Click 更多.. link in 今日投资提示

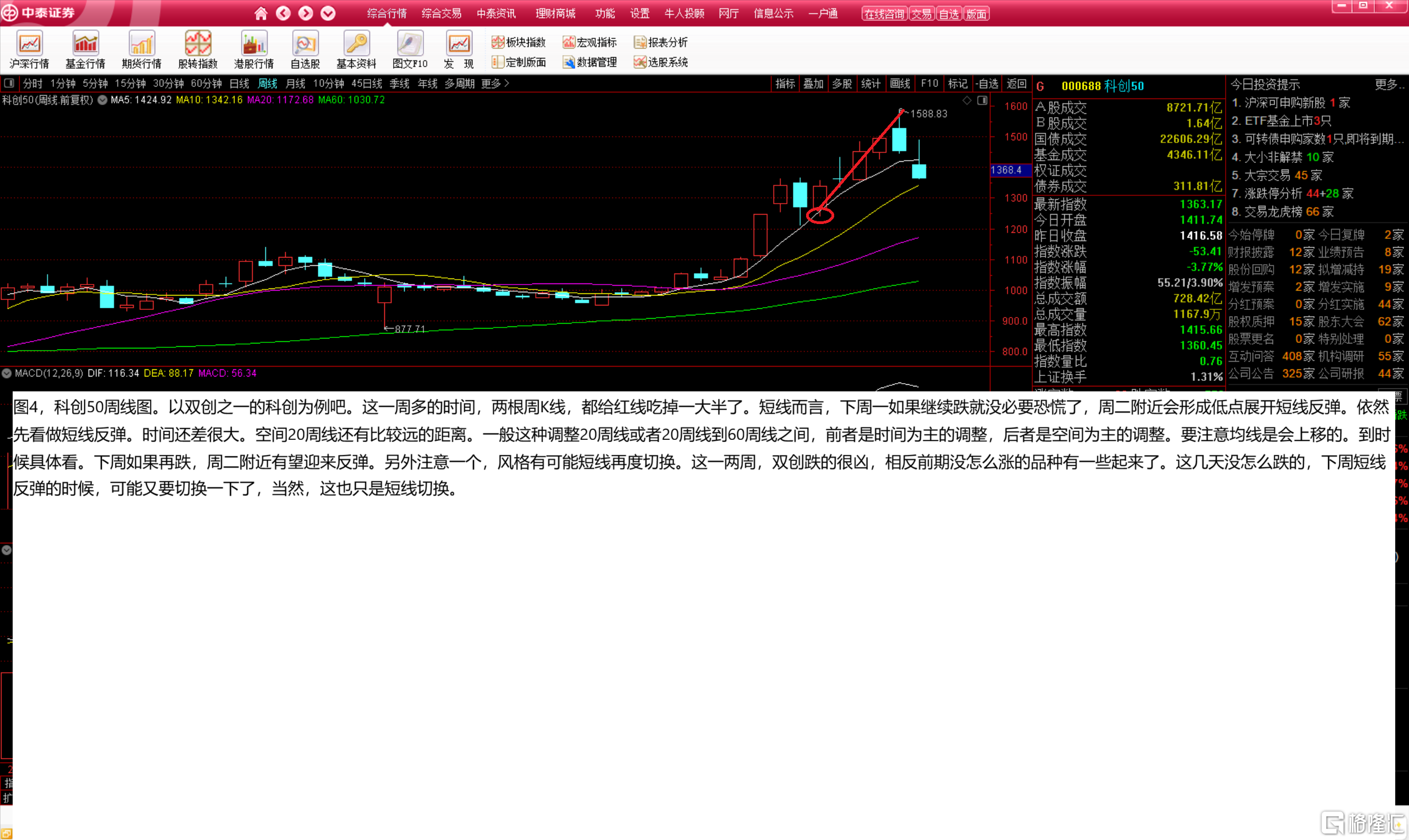pyautogui.click(x=1389, y=84)
